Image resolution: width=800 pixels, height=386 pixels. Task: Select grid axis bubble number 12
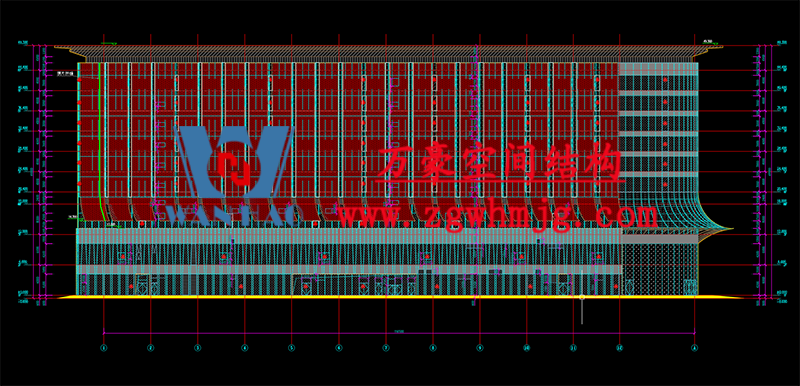[620, 348]
